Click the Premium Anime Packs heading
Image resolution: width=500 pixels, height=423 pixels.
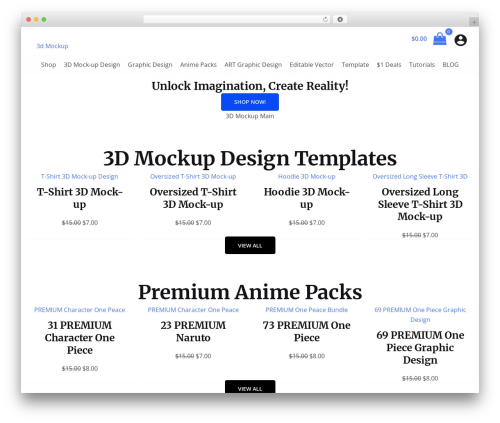tap(250, 292)
